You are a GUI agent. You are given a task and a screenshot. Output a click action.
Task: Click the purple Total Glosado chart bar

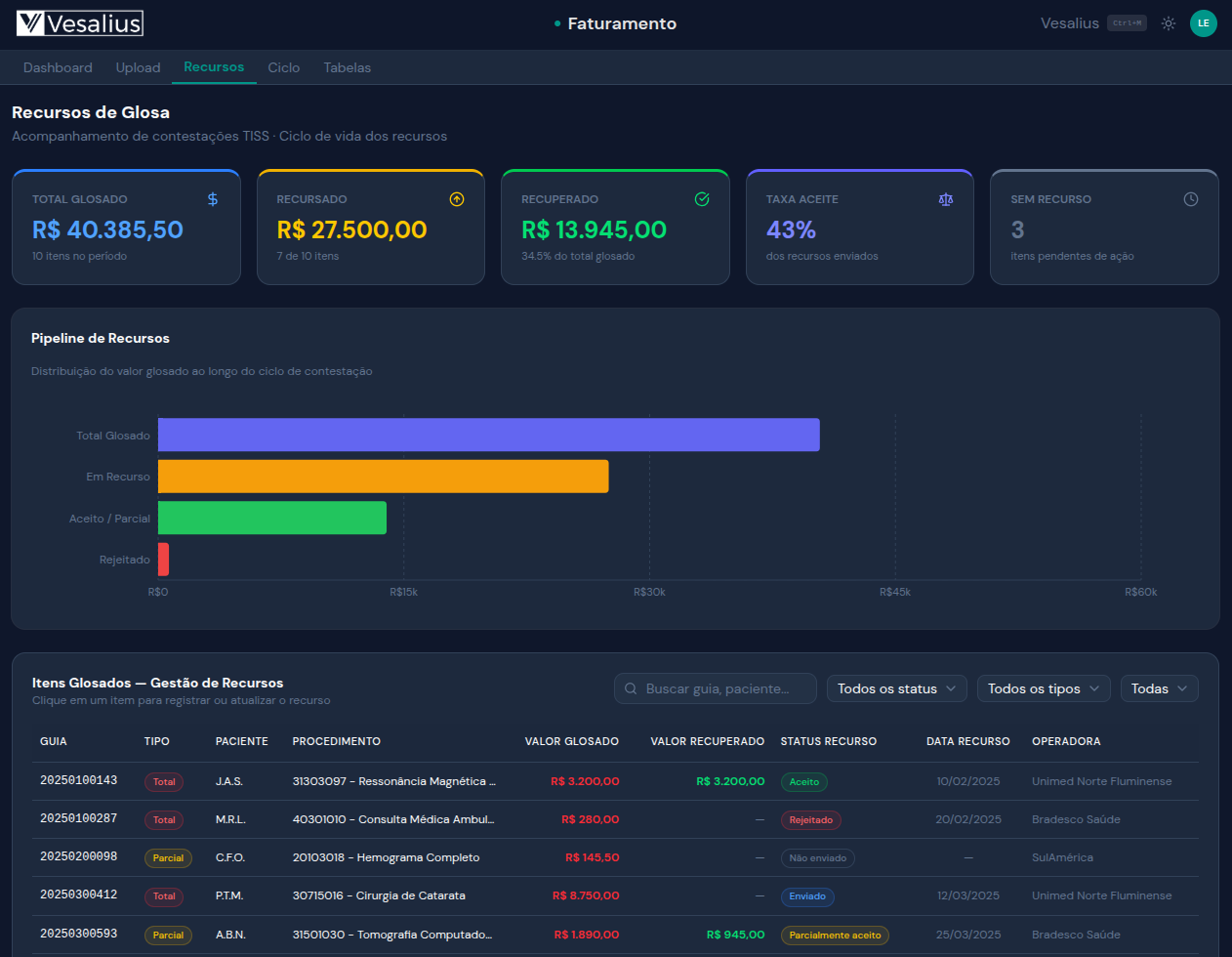488,435
